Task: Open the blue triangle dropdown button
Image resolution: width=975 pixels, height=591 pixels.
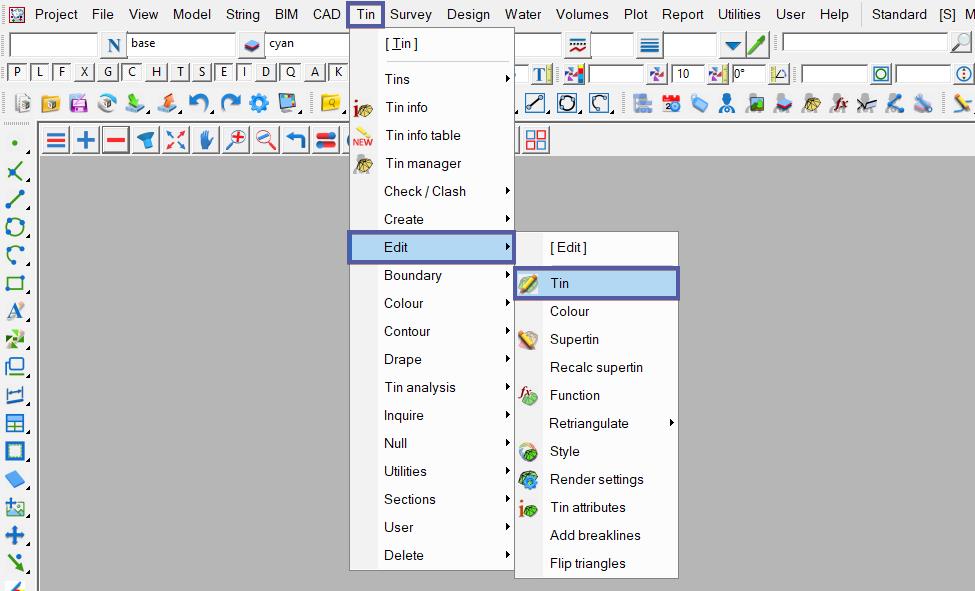Action: point(732,45)
